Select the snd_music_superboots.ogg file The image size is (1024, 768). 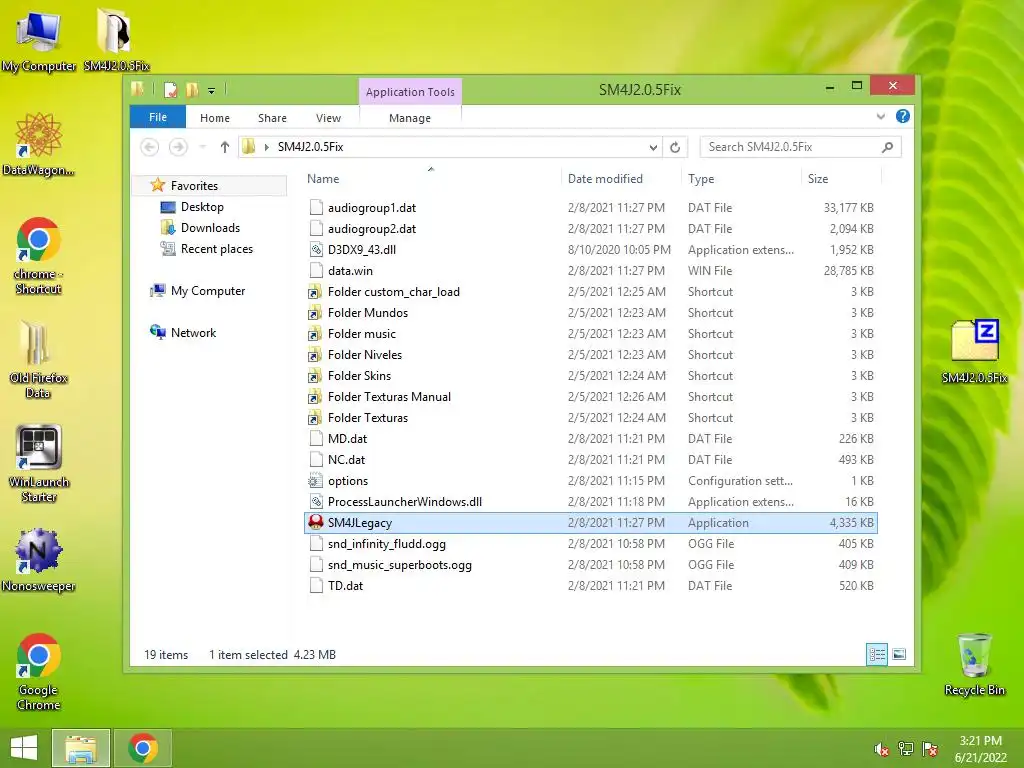(x=590, y=564)
